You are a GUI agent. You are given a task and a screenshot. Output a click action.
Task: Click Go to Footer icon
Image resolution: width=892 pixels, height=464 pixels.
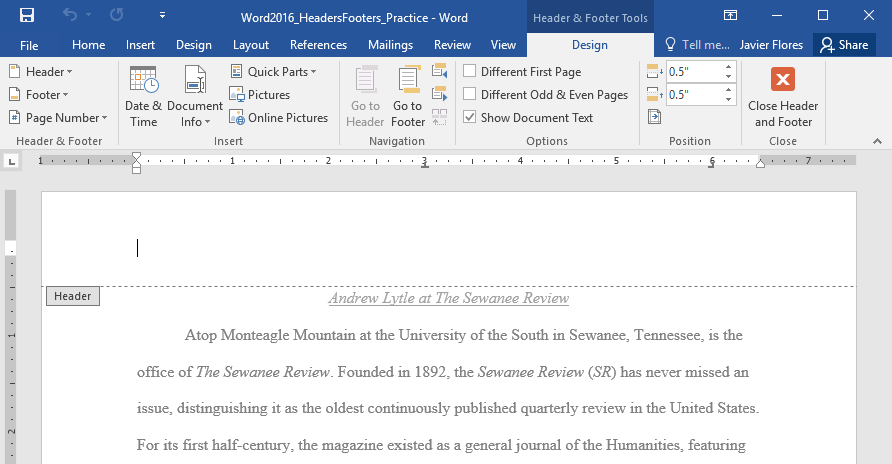point(408,96)
